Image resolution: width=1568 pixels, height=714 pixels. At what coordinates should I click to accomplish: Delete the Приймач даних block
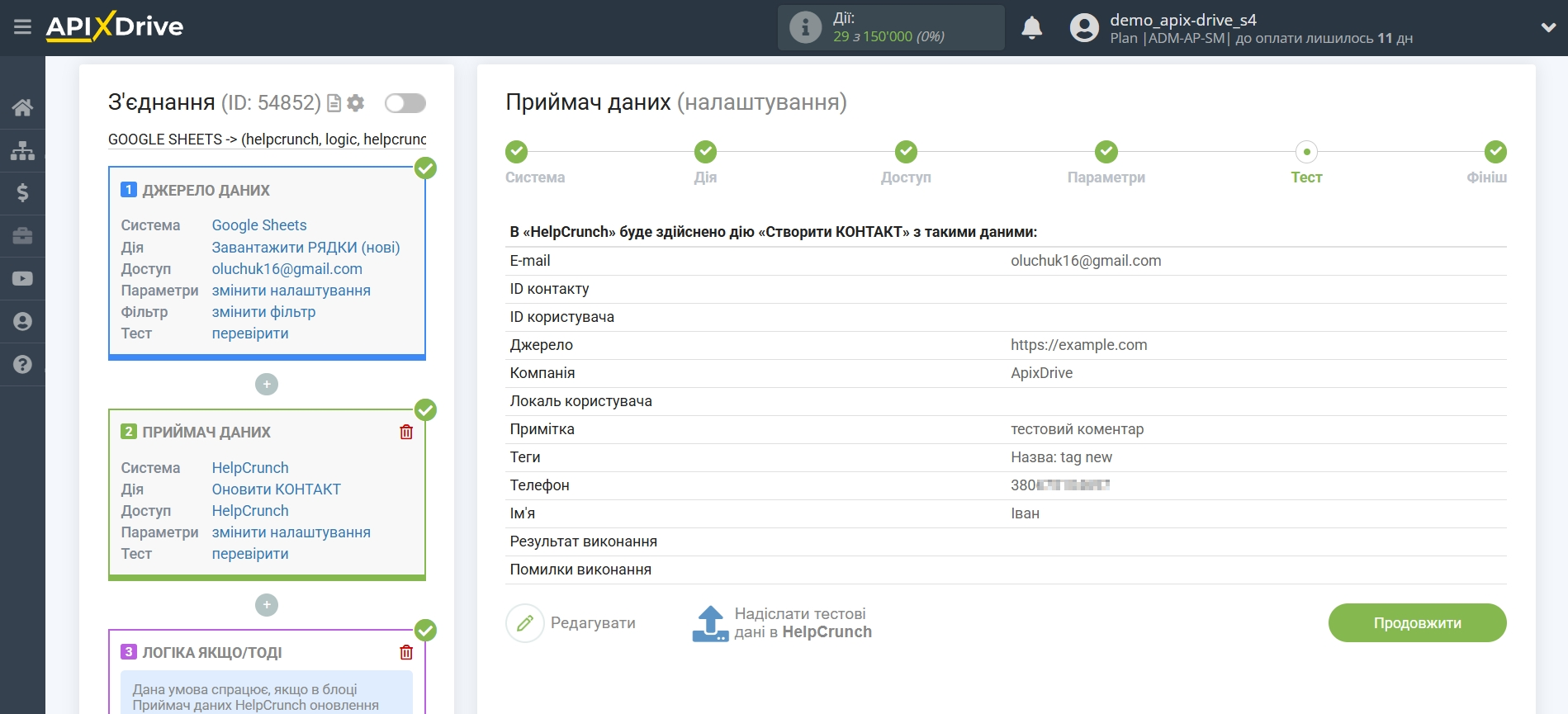click(x=406, y=432)
